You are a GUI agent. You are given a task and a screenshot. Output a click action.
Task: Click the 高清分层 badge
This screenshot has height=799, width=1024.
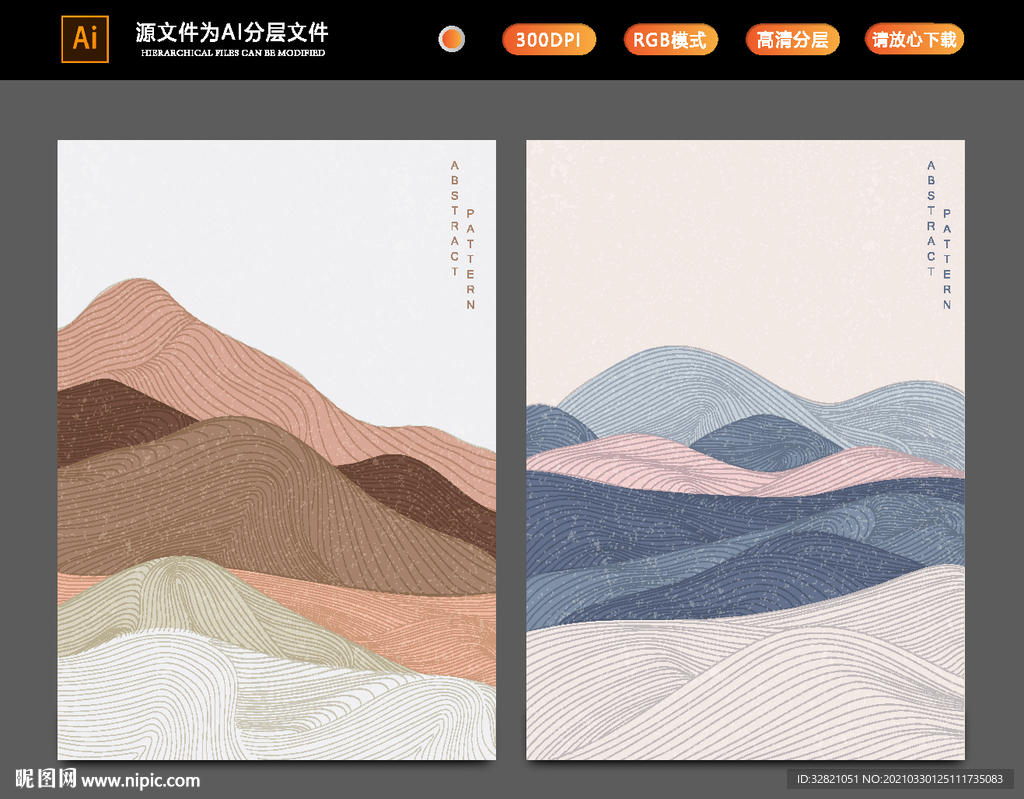tap(792, 40)
